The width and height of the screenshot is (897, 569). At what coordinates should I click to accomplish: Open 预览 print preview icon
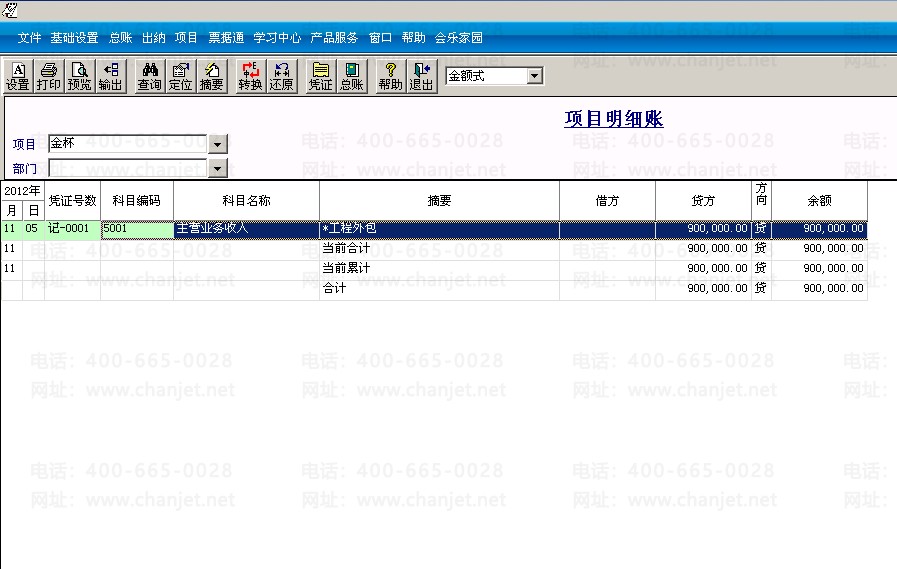click(x=80, y=76)
